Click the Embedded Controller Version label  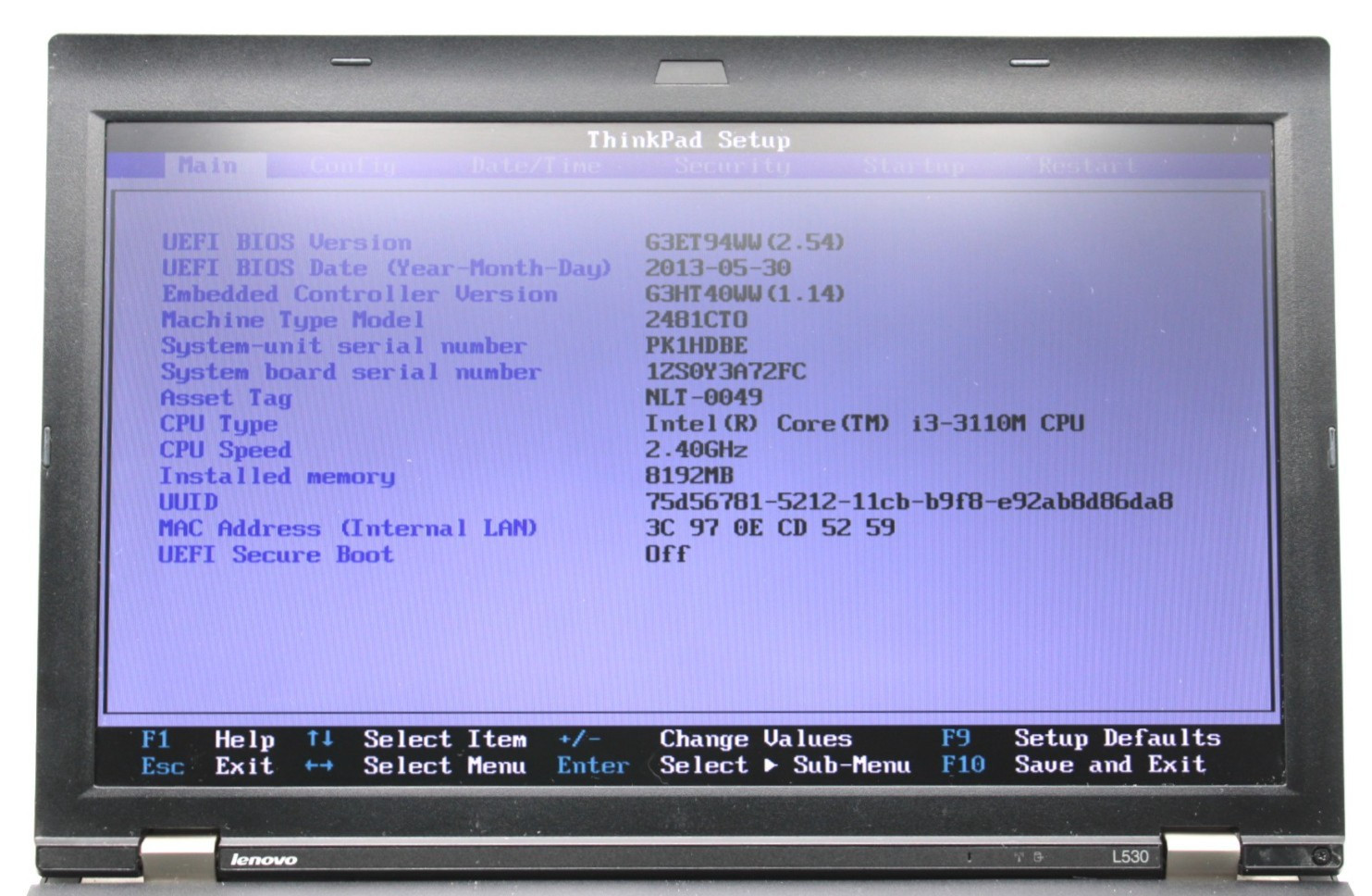[x=360, y=294]
